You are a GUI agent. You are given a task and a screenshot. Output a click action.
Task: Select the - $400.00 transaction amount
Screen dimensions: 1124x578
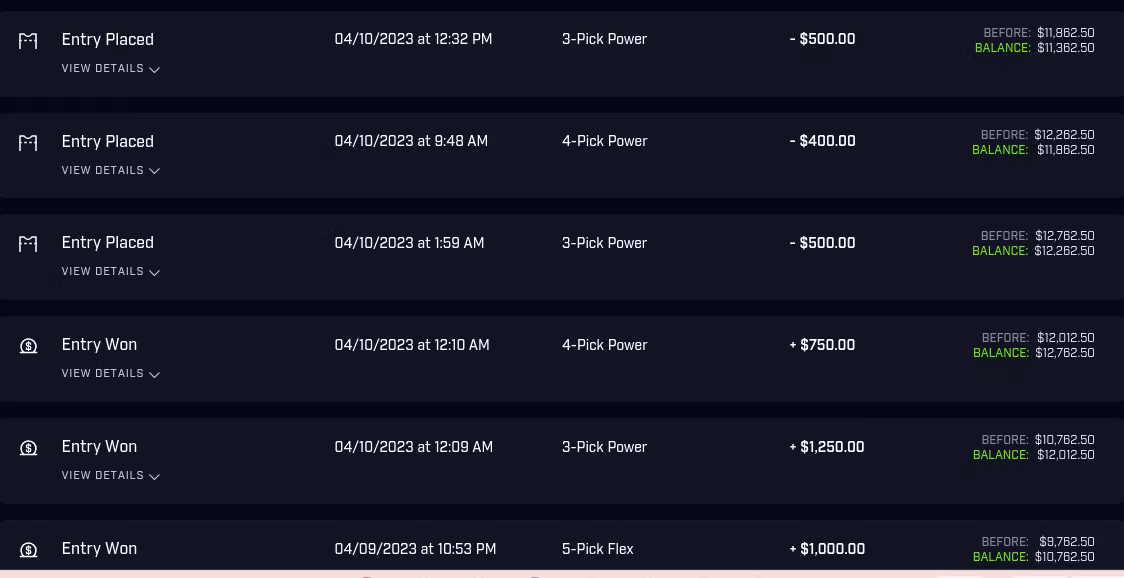(822, 142)
